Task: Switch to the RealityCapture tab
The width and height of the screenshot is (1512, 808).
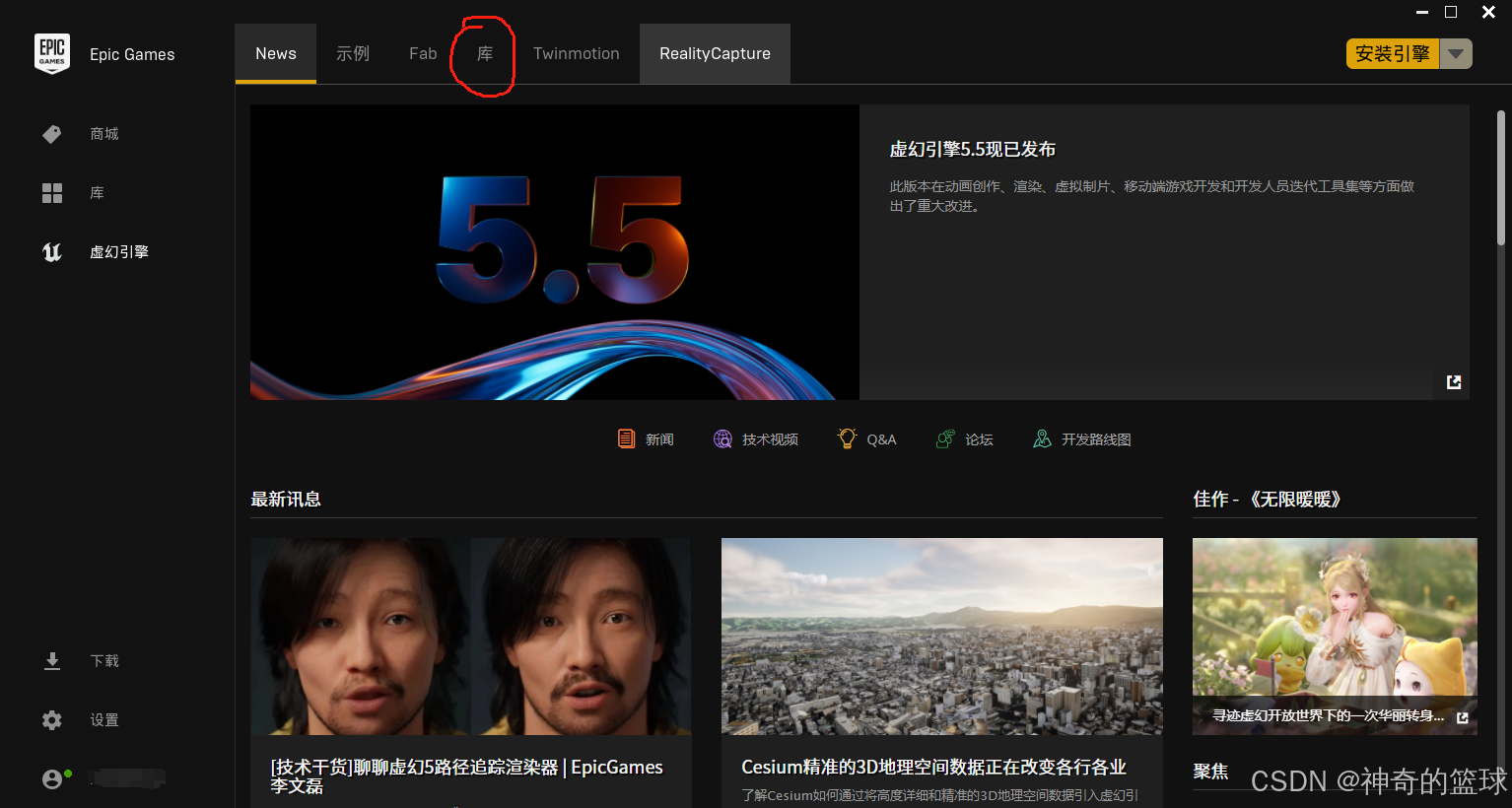Action: pos(715,54)
